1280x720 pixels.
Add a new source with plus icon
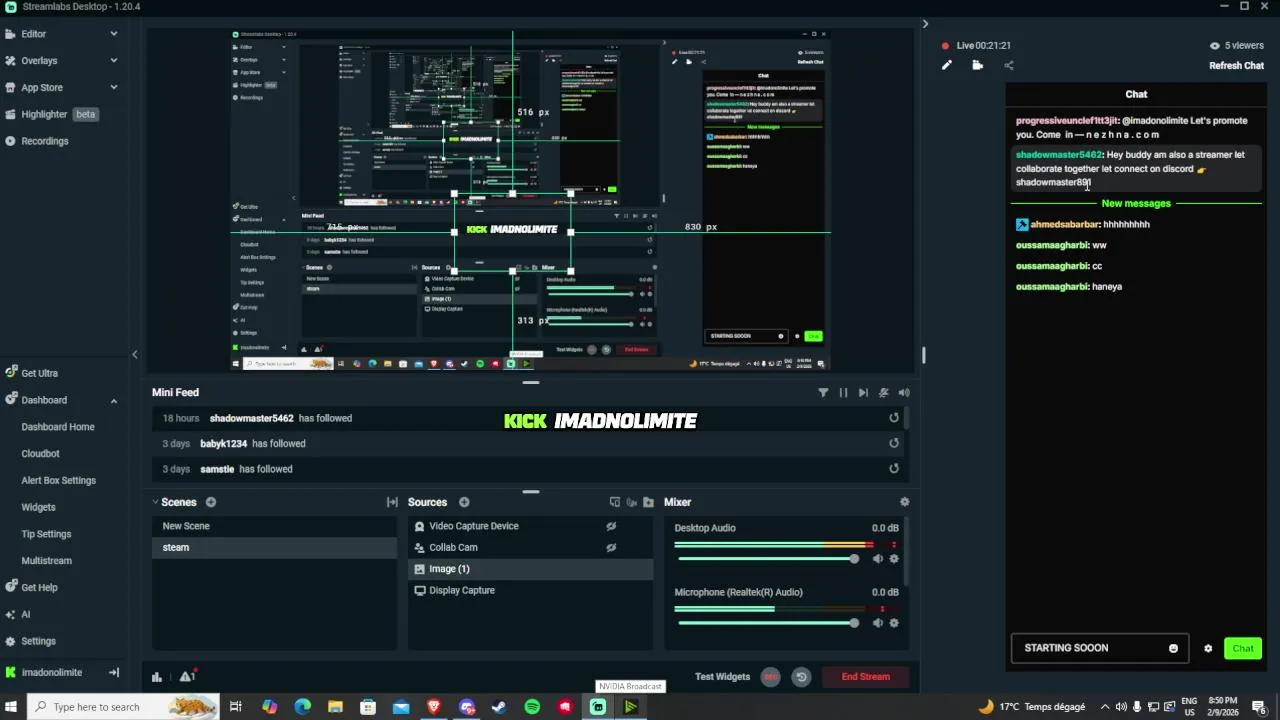click(464, 502)
